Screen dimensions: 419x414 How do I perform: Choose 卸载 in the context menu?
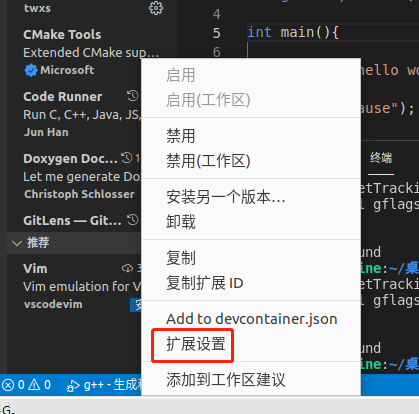click(181, 222)
